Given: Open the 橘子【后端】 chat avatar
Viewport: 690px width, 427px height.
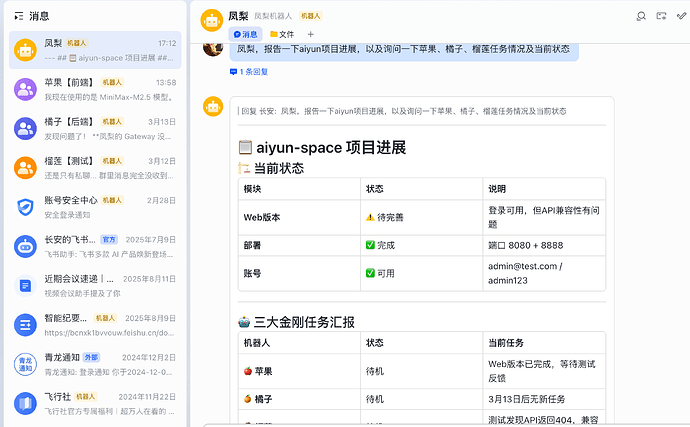Looking at the screenshot, I should pos(25,129).
